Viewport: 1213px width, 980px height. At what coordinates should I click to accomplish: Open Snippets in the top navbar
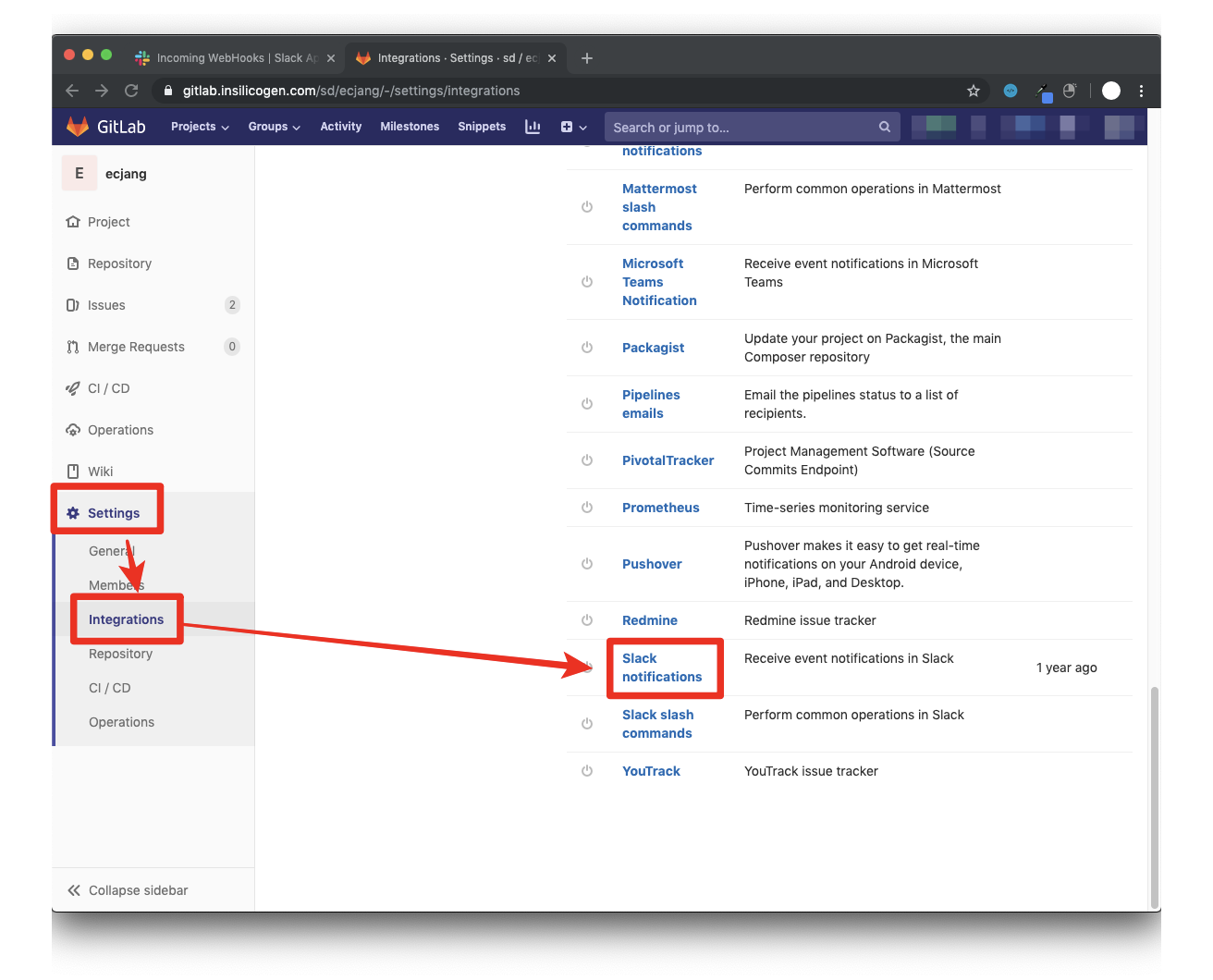pyautogui.click(x=482, y=127)
